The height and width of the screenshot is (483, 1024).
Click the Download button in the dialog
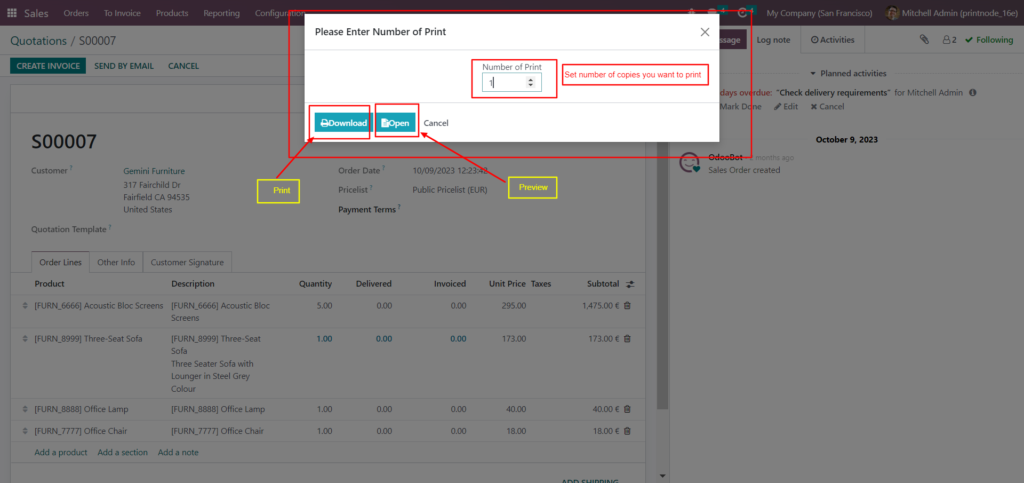pos(344,123)
